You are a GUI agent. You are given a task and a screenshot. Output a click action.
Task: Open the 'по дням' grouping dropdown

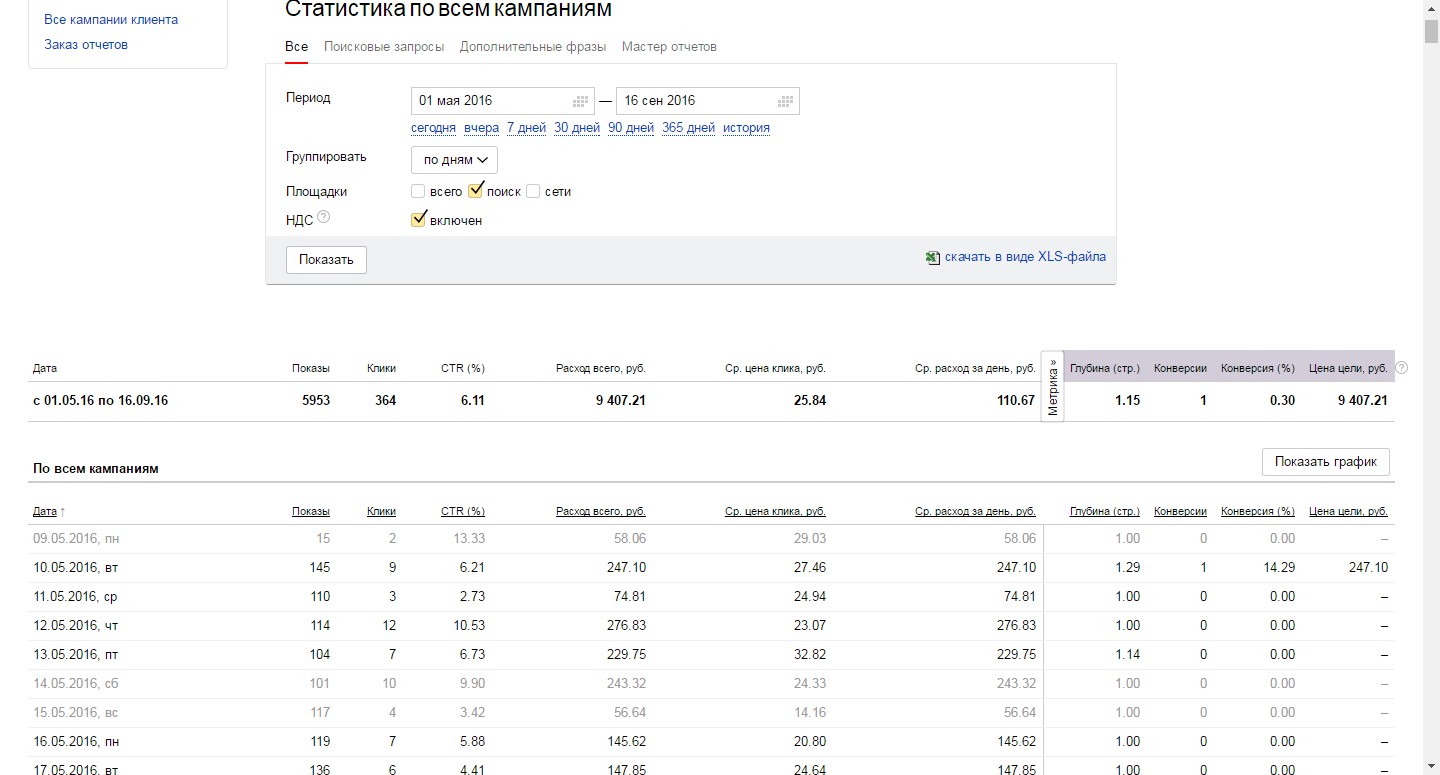pos(454,160)
